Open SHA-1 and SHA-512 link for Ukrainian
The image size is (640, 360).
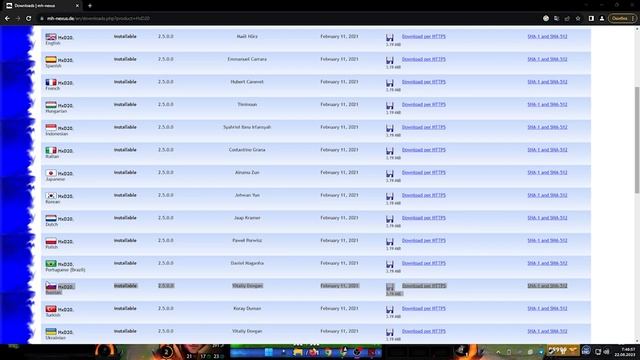(x=547, y=331)
